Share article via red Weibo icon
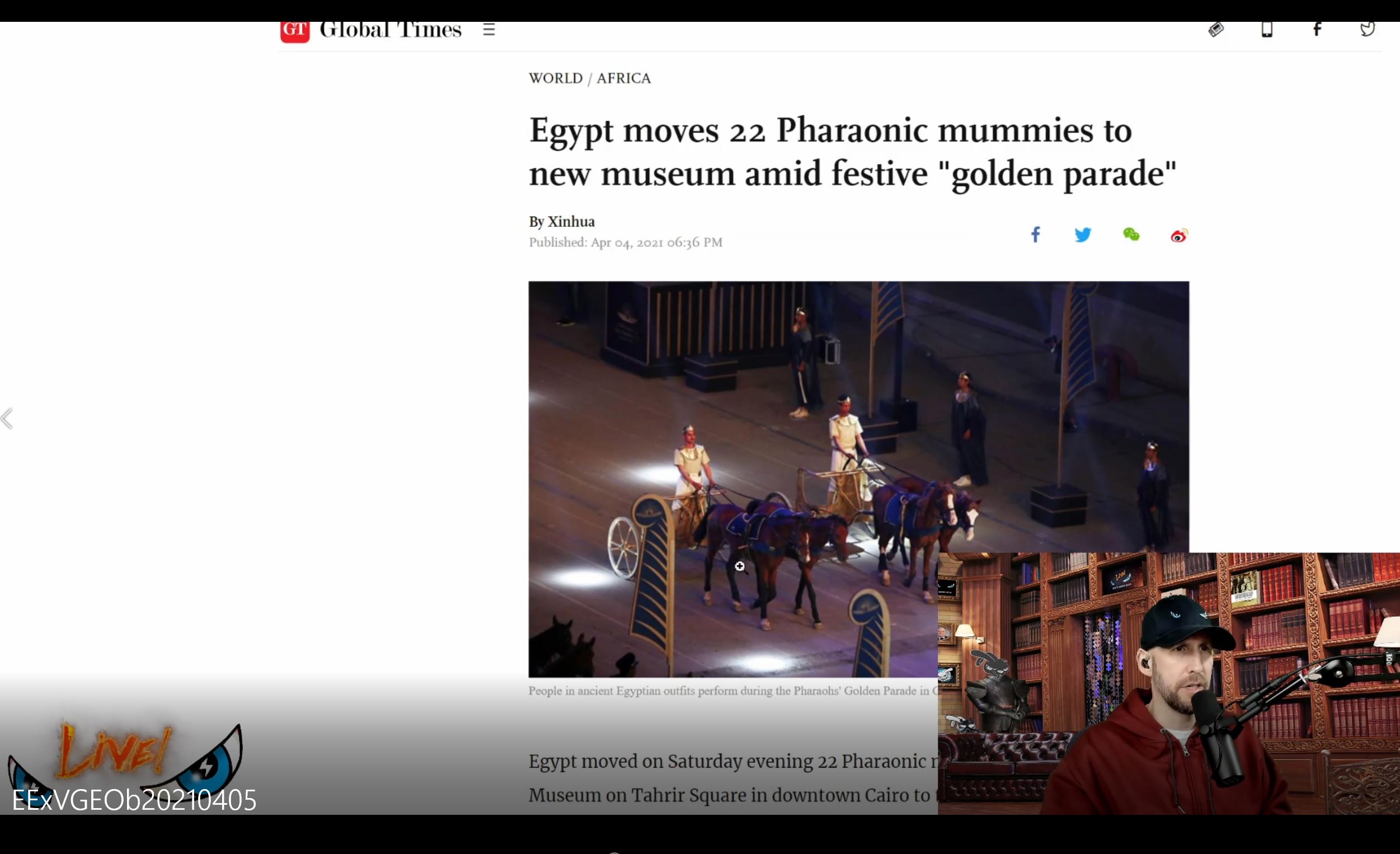Viewport: 1400px width, 854px height. click(x=1179, y=235)
